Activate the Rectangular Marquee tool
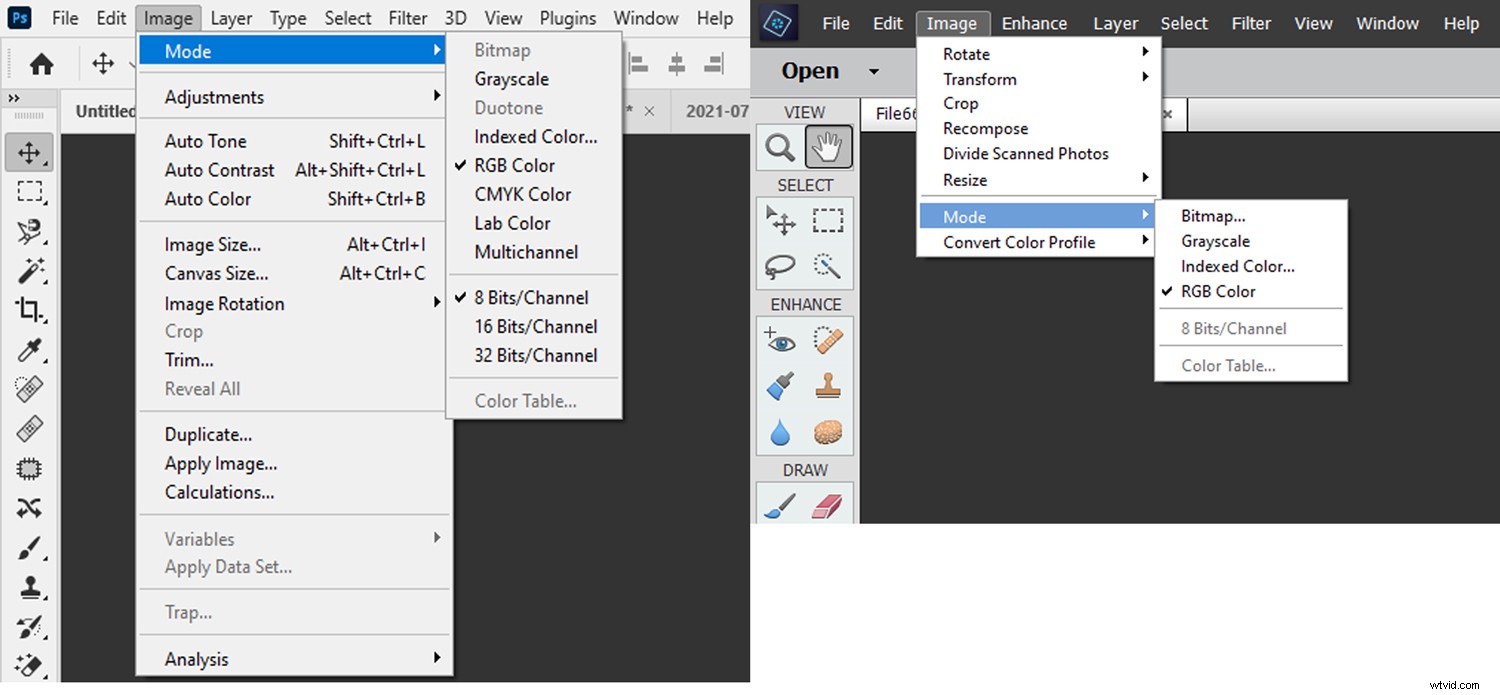This screenshot has width=1500, height=695. coord(29,192)
